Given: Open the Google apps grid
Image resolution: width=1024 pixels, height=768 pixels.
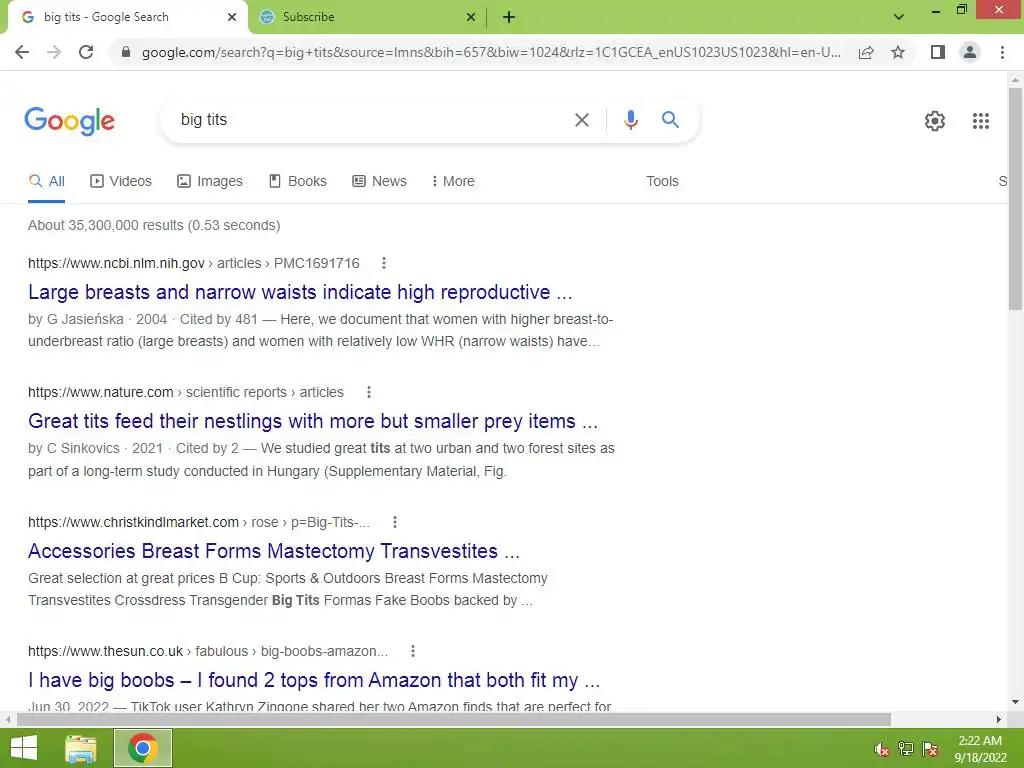Looking at the screenshot, I should point(981,121).
